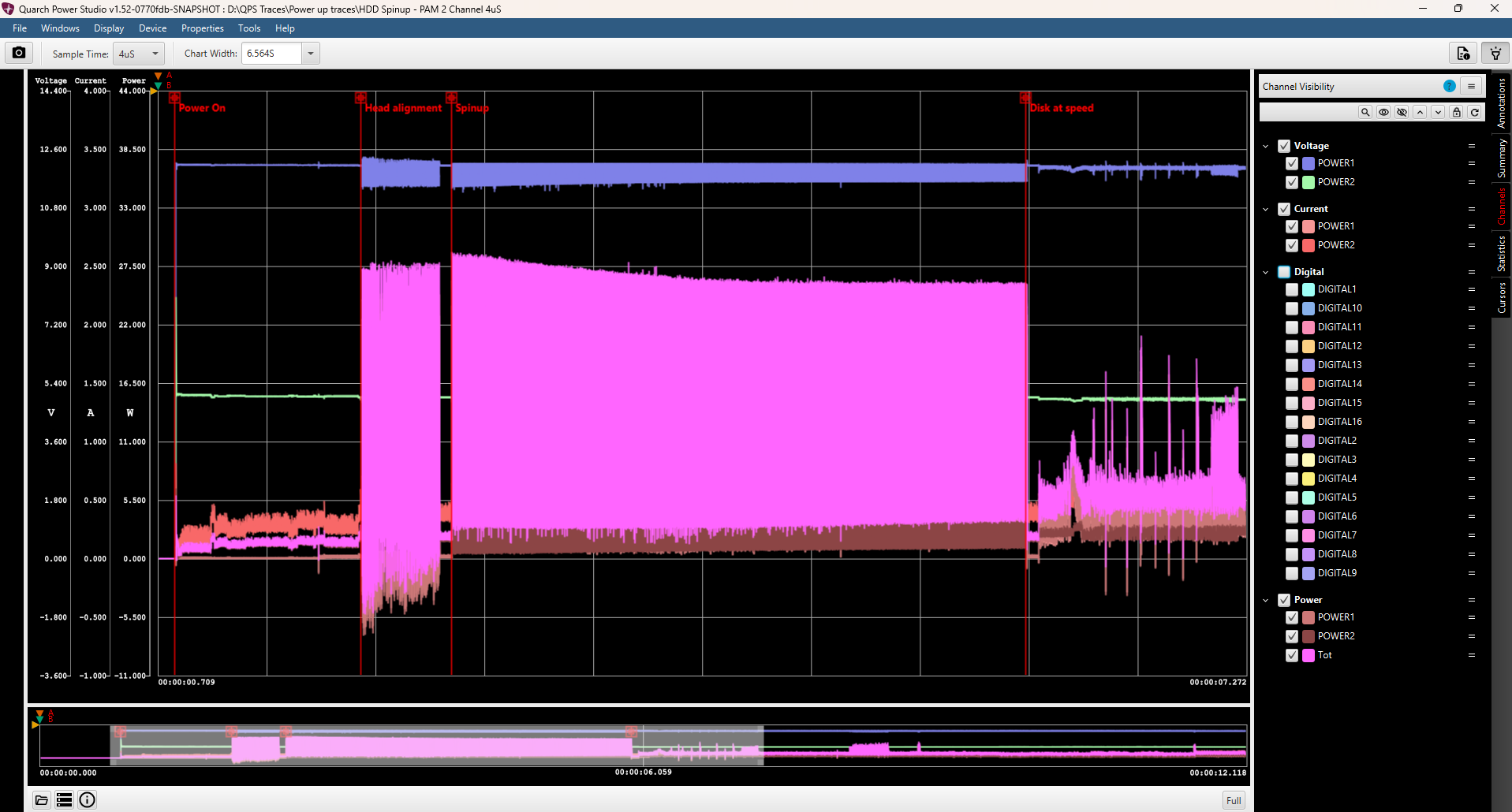Click the Tot magenta color swatch
Screen dimensions: 1512x812
click(1309, 655)
